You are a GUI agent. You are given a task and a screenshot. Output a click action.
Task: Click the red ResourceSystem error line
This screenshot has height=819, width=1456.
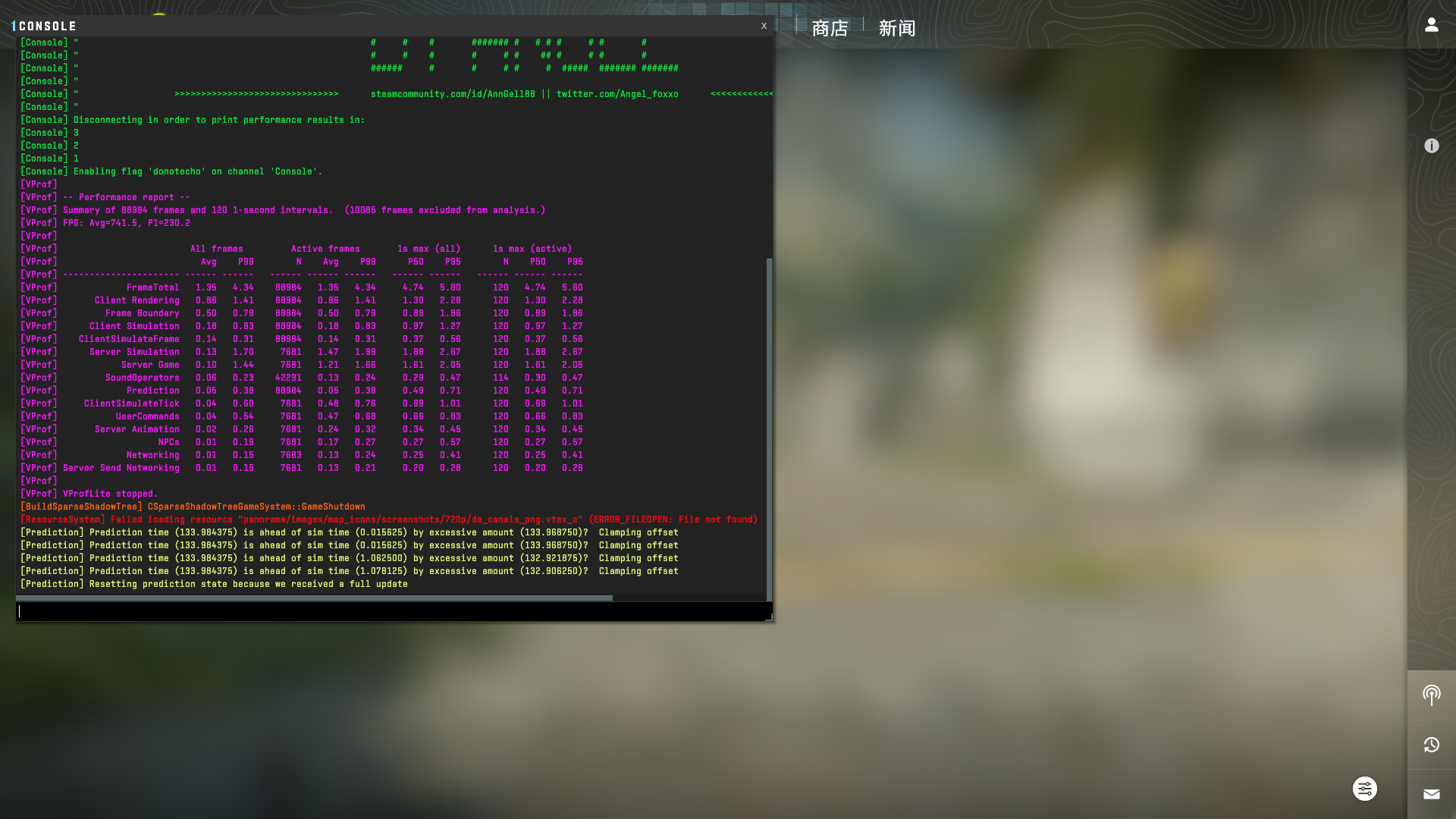point(388,519)
